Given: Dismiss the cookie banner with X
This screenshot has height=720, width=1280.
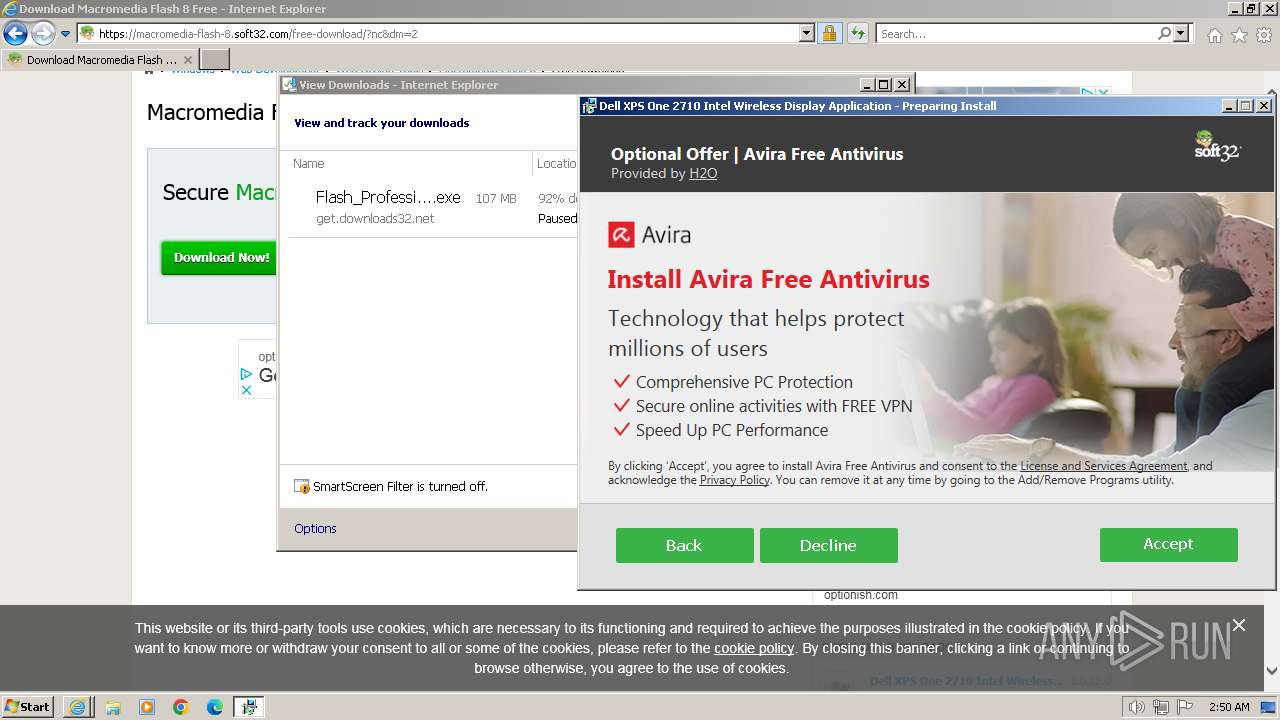Looking at the screenshot, I should pyautogui.click(x=1239, y=625).
